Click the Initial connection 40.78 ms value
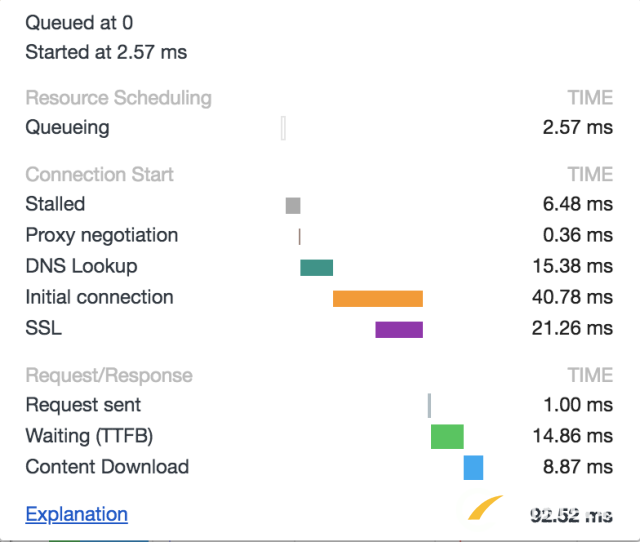 (572, 298)
